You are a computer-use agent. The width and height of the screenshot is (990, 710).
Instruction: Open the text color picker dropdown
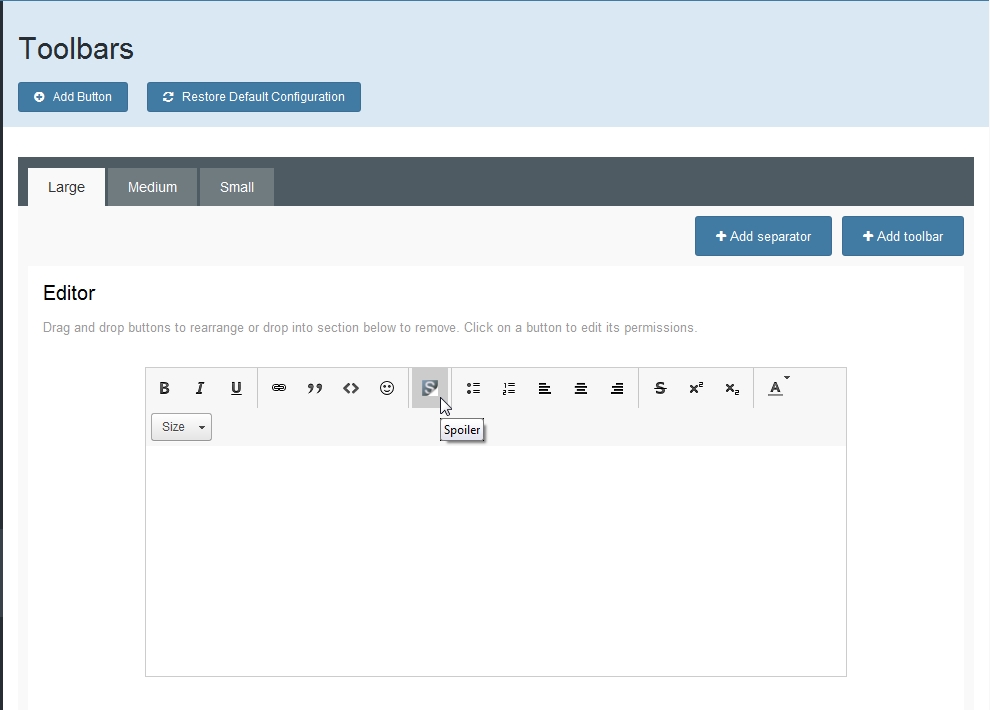tap(777, 388)
